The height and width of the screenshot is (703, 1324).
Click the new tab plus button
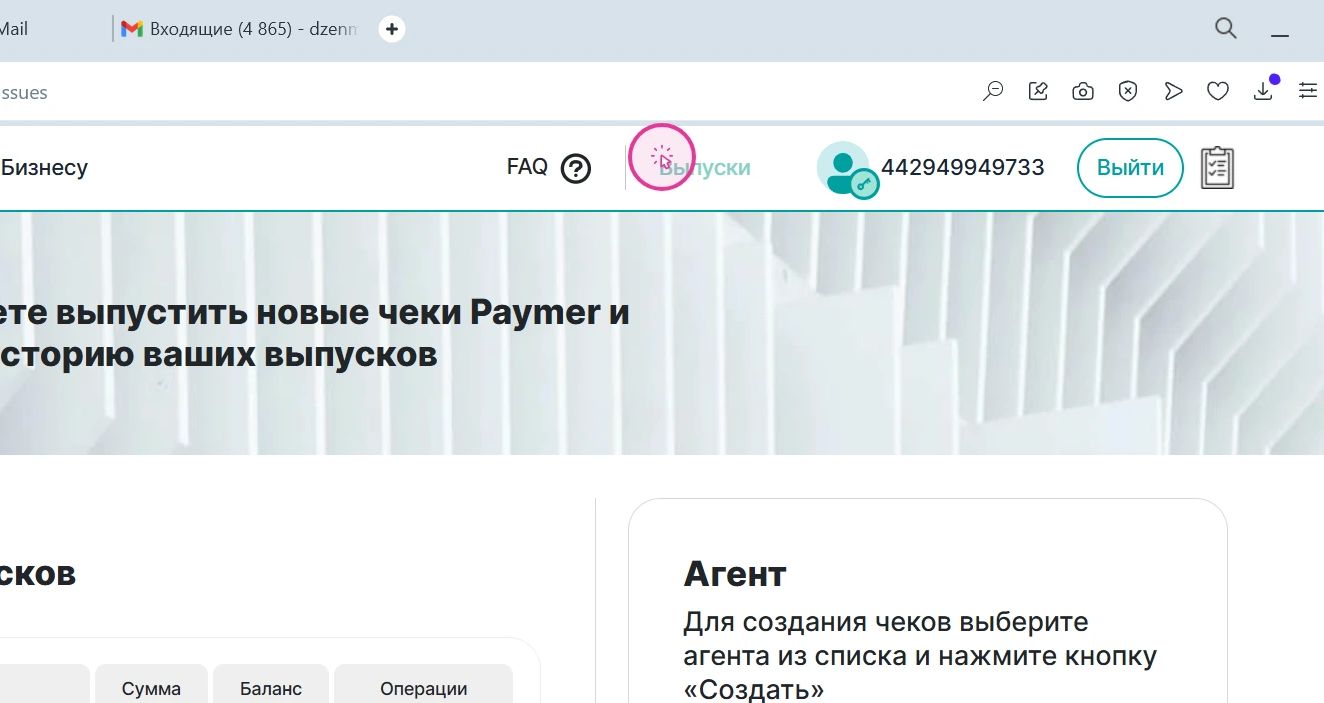pyautogui.click(x=392, y=29)
